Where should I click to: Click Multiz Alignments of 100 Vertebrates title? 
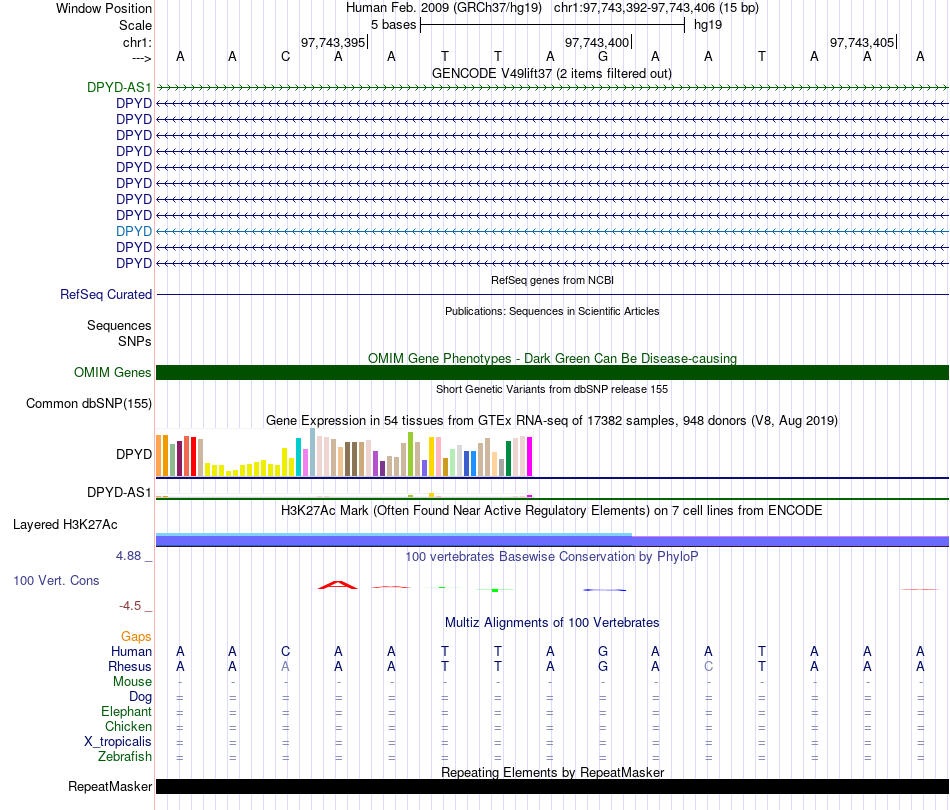(552, 622)
